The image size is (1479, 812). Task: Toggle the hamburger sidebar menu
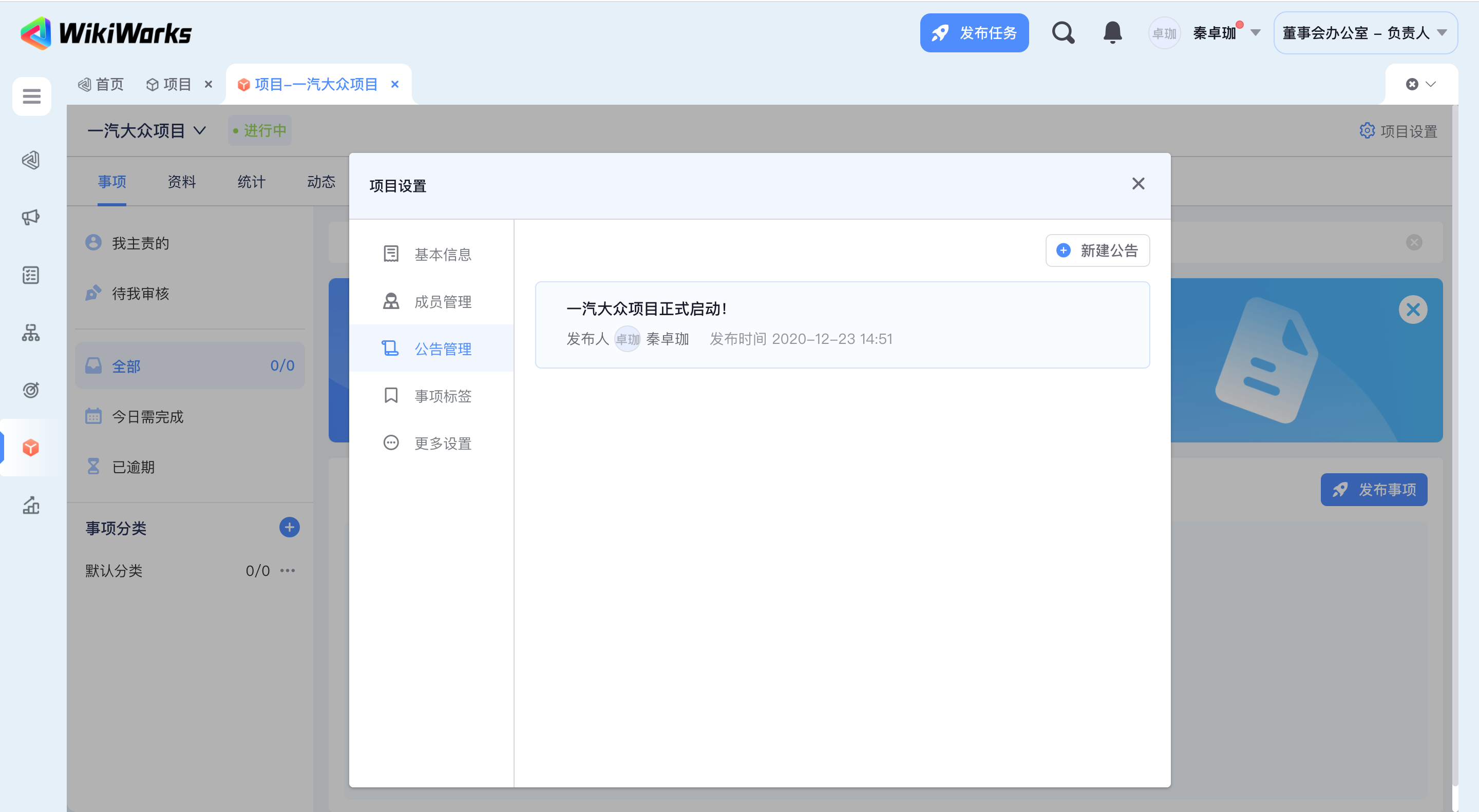(31, 96)
